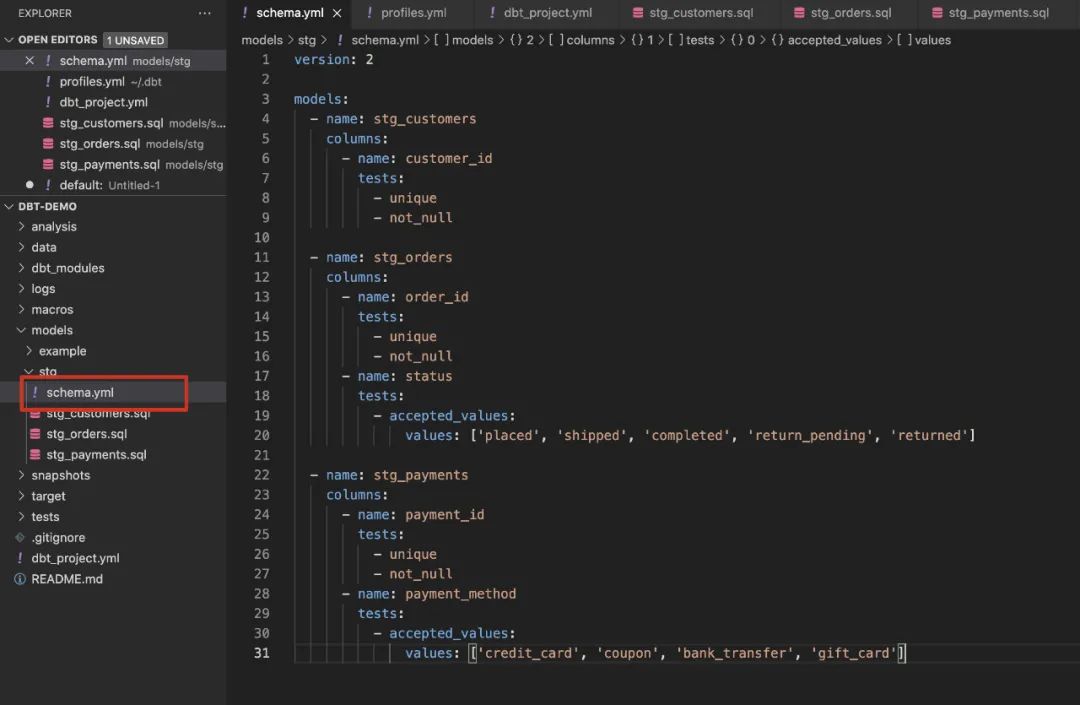Select profiles.yml in Open Editors list

[113, 81]
